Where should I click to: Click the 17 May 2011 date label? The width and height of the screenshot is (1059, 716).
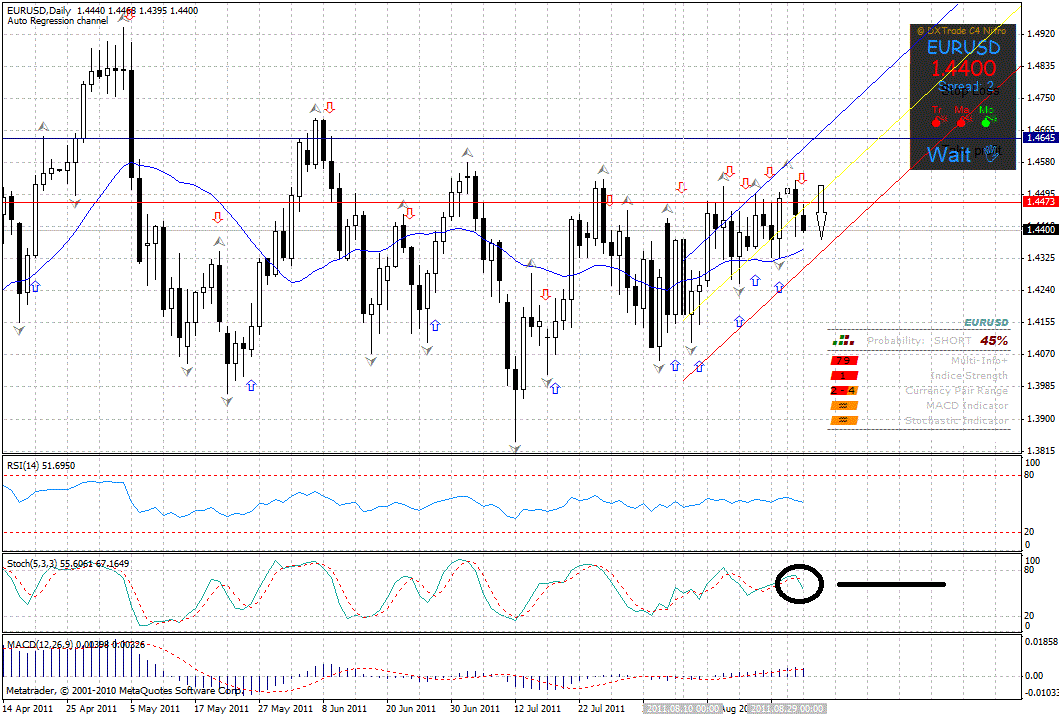coord(221,709)
